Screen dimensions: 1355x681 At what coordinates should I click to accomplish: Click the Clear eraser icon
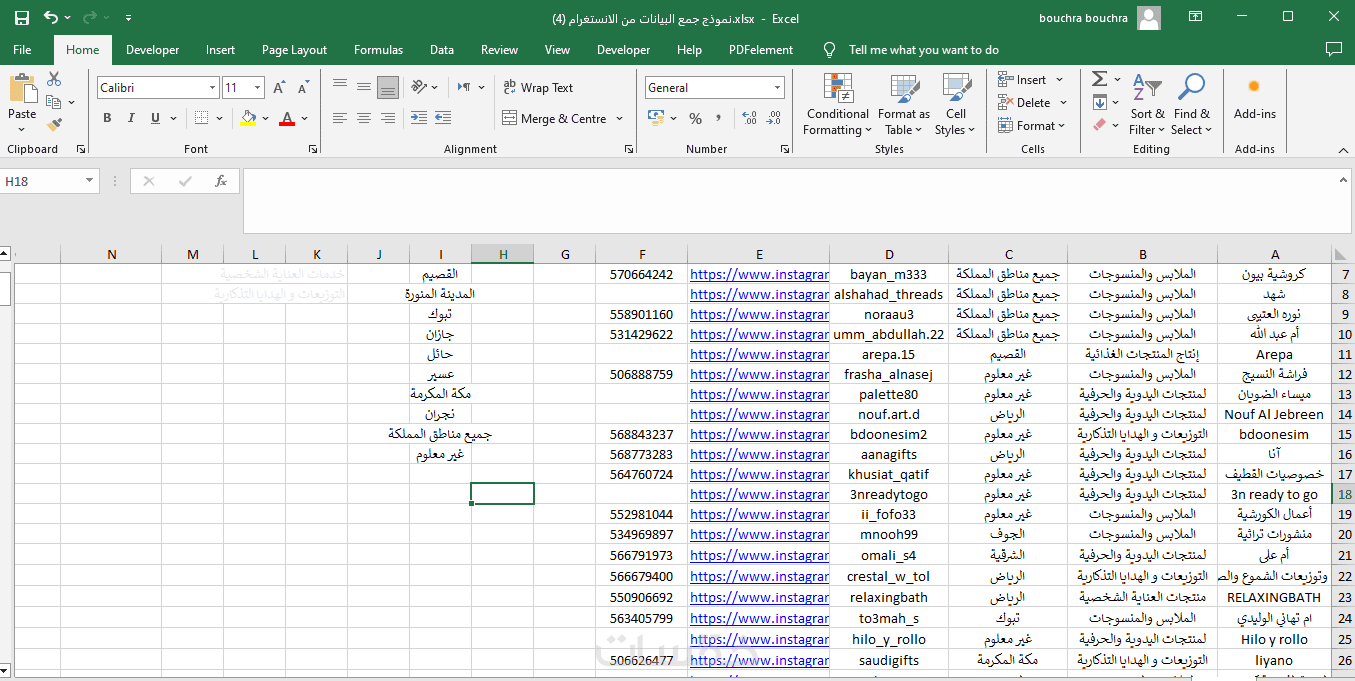pyautogui.click(x=1099, y=125)
